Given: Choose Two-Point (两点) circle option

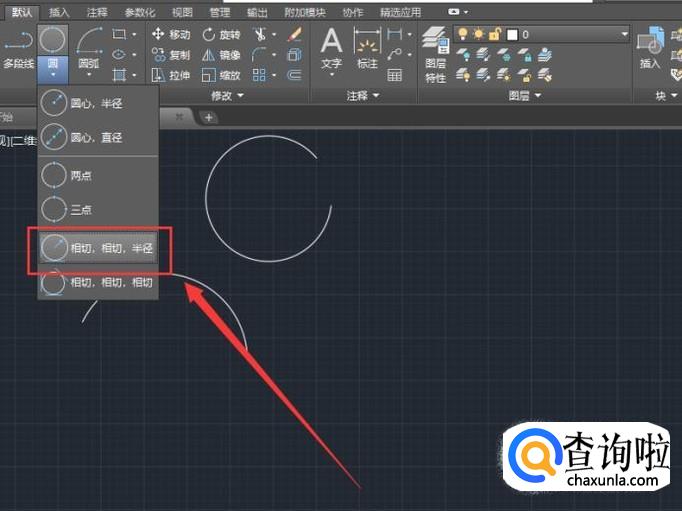Looking at the screenshot, I should (98, 175).
